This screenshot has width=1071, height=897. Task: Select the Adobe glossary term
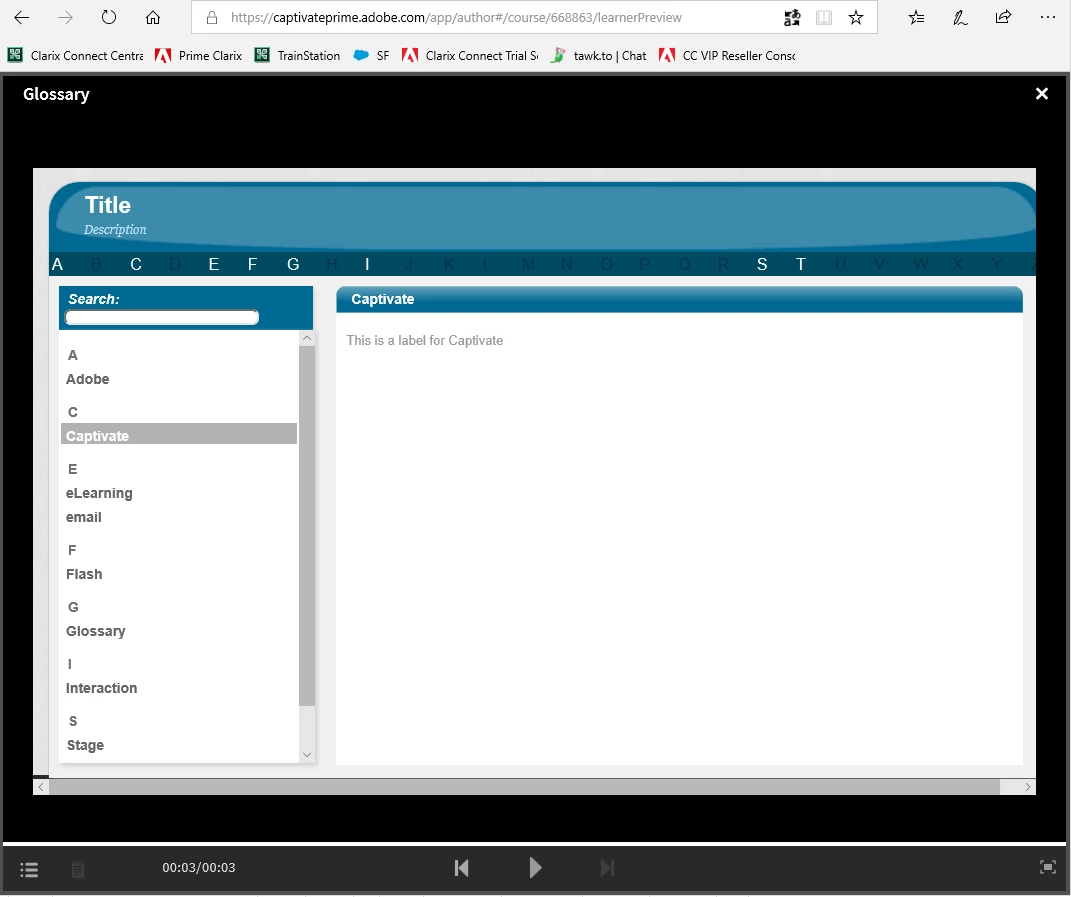point(87,379)
